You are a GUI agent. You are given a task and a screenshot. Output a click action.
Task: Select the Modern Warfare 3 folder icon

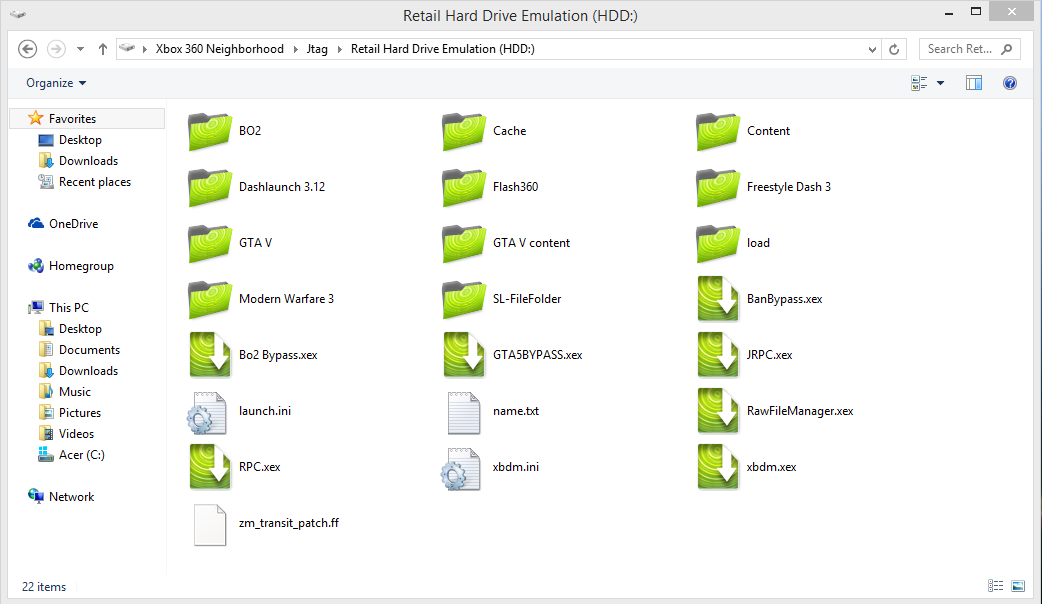point(210,299)
